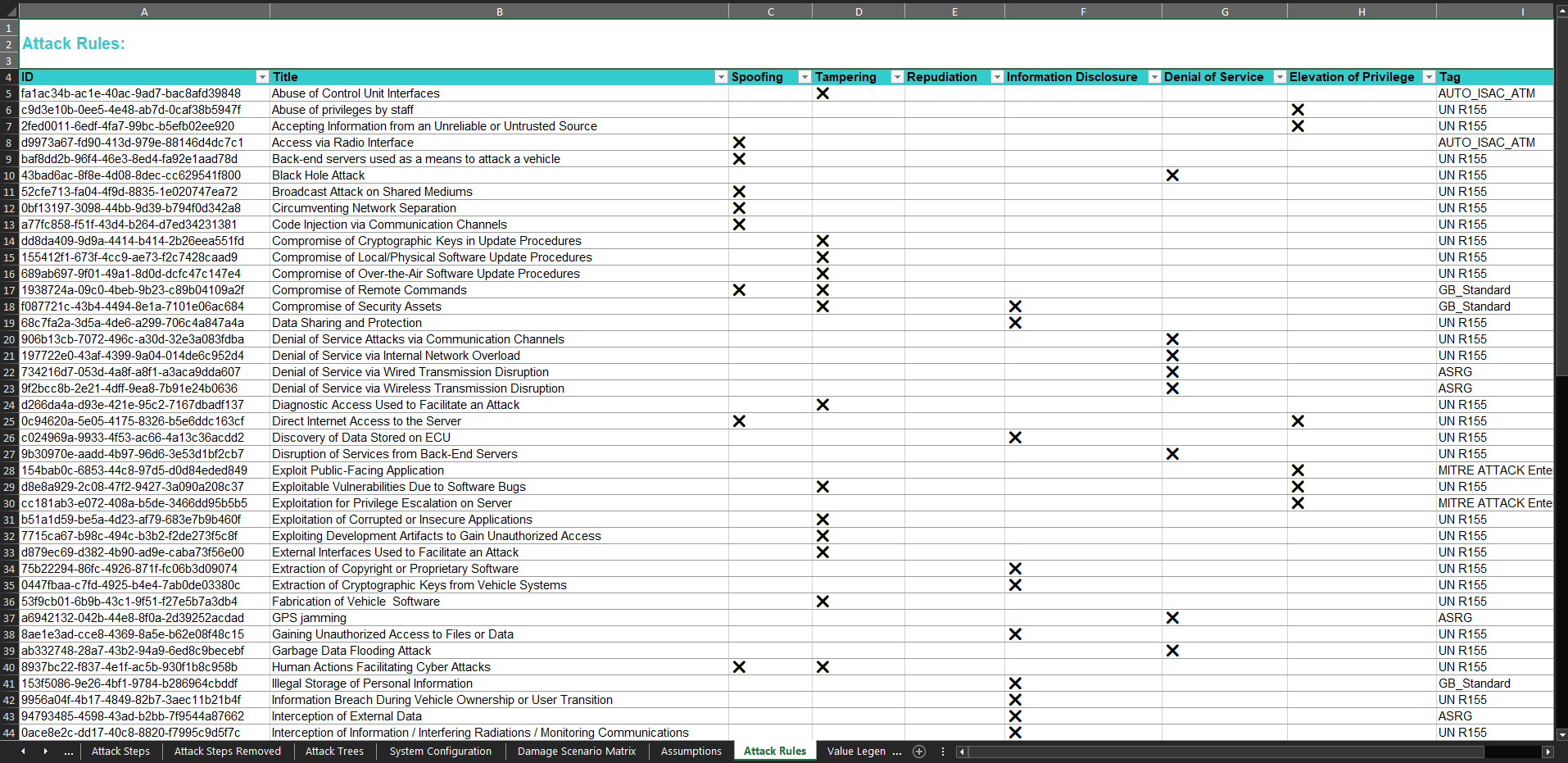This screenshot has height=763, width=1568.
Task: Click the up arrow on vertical scrollbar
Action: (x=1561, y=10)
